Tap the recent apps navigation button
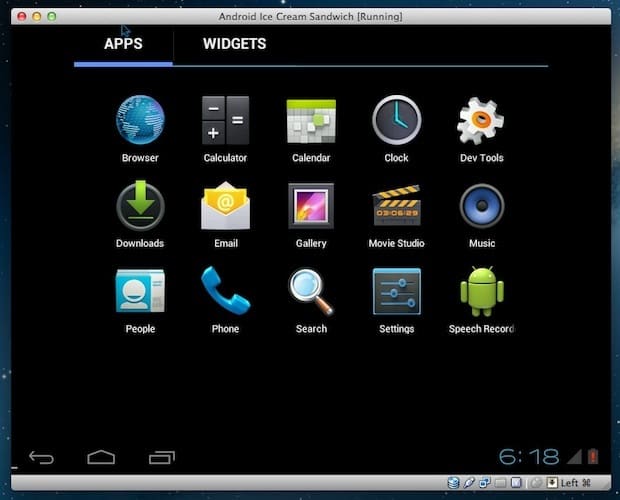 click(x=162, y=457)
